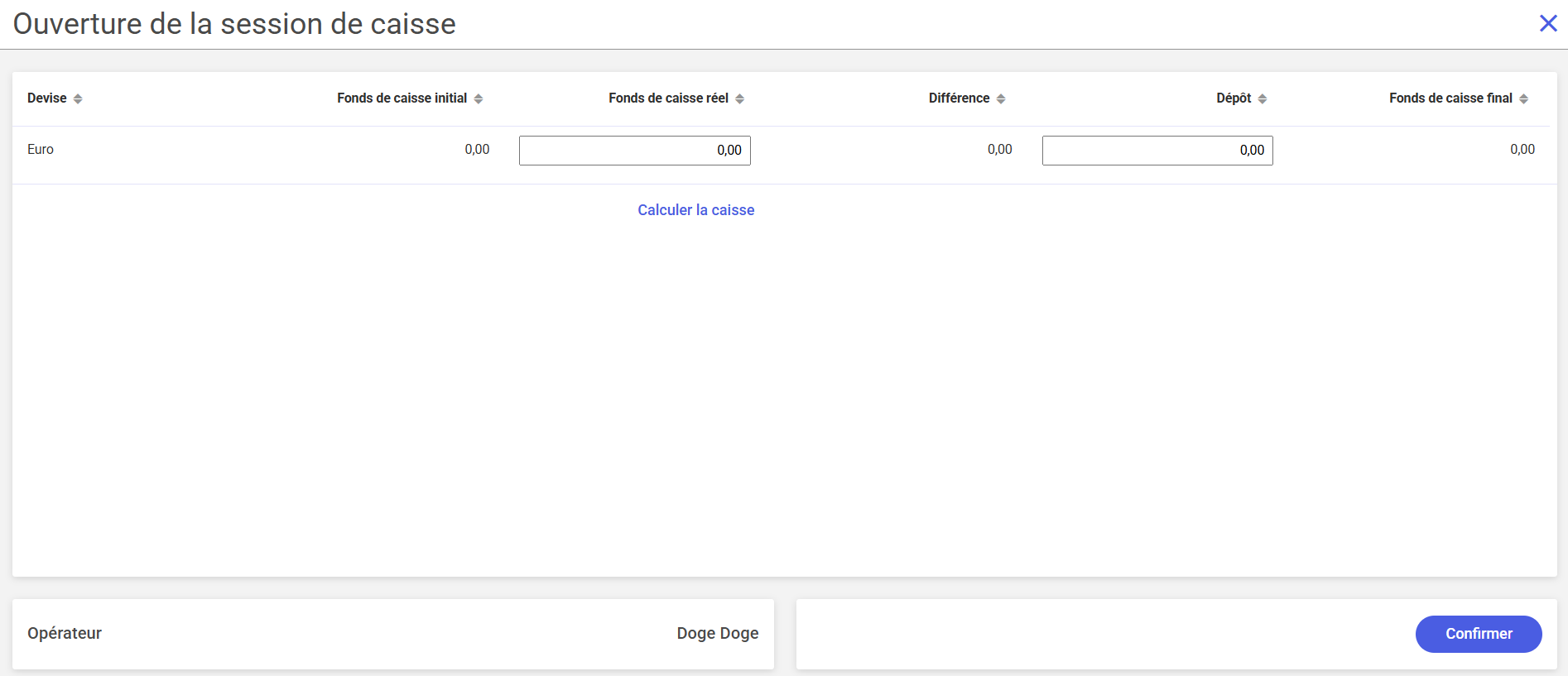Viewport: 1568px width, 676px height.
Task: Open the Calculer la caisse link
Action: click(x=695, y=210)
